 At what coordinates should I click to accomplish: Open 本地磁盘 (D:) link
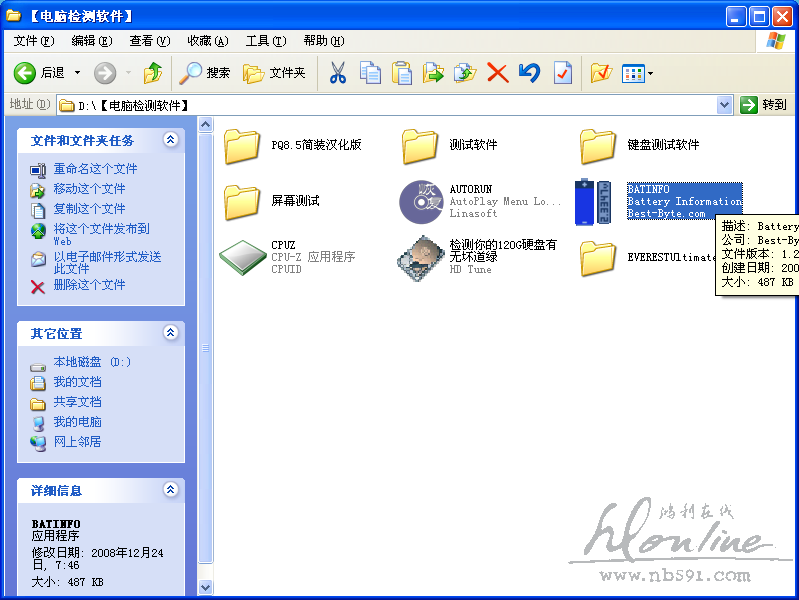click(92, 362)
